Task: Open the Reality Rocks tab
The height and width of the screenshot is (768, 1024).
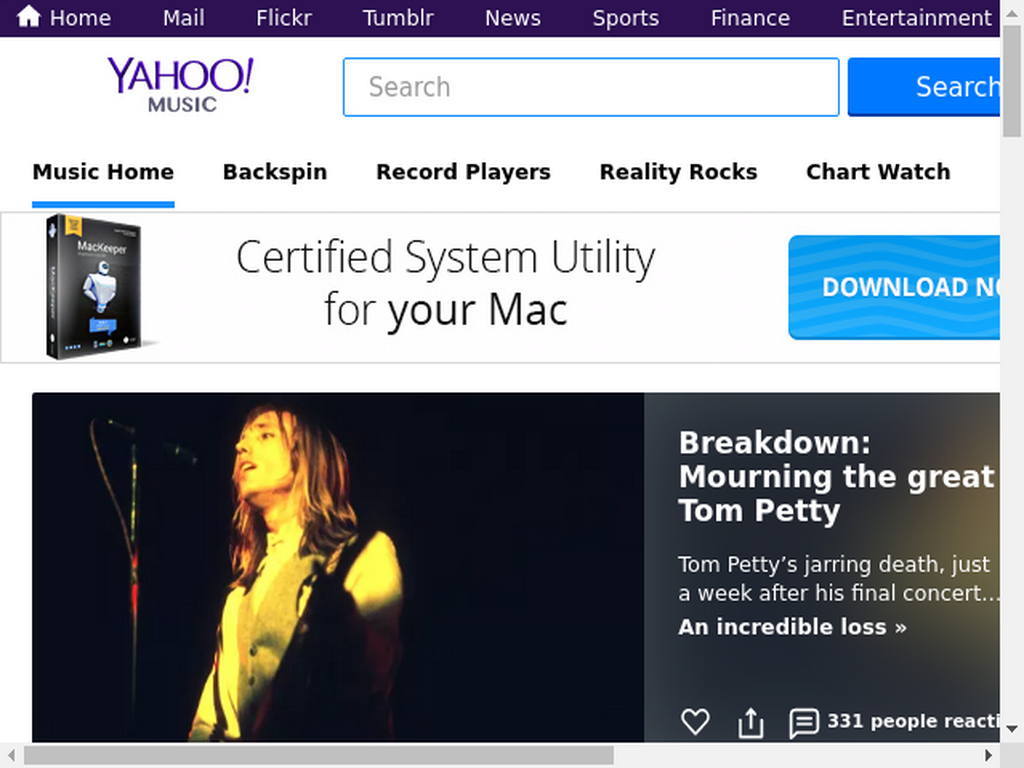Action: [678, 172]
